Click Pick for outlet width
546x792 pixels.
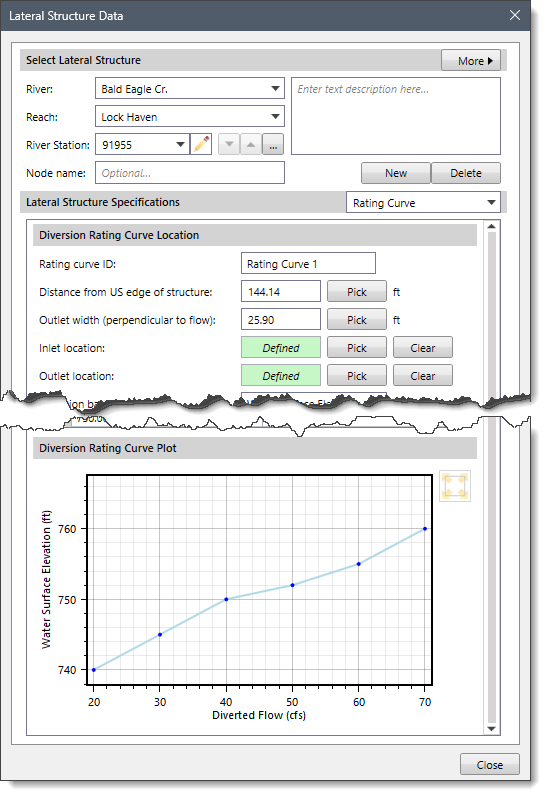click(x=357, y=320)
